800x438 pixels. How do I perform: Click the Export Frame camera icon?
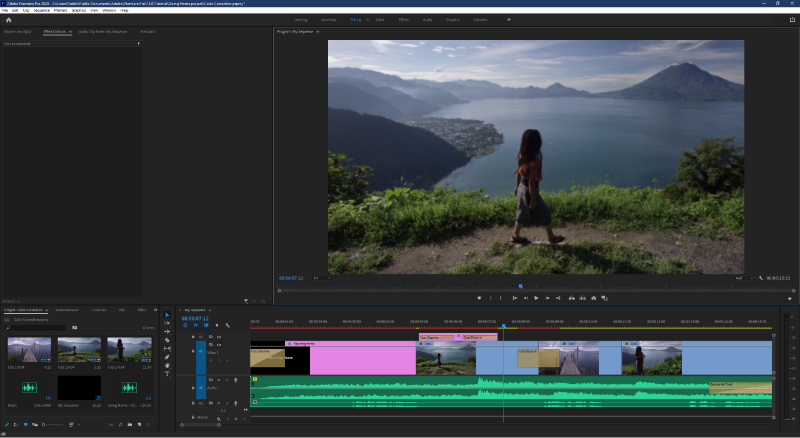coord(594,297)
